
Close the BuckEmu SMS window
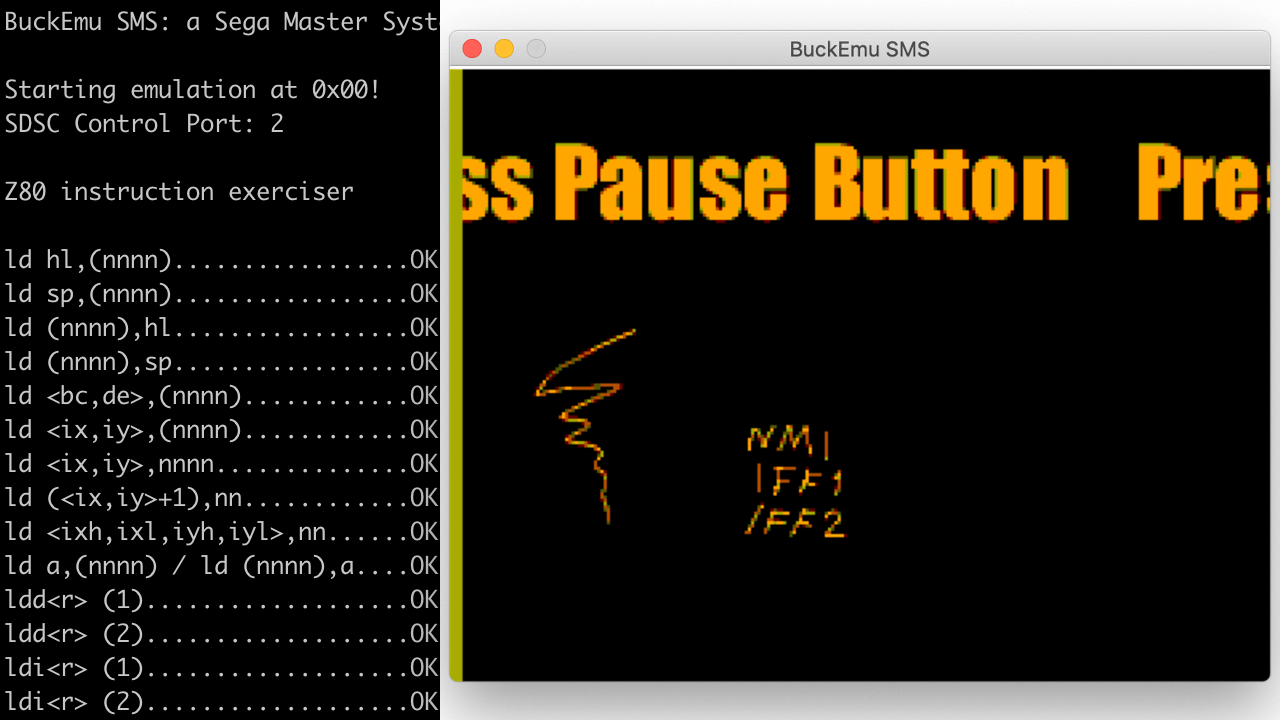pyautogui.click(x=473, y=48)
